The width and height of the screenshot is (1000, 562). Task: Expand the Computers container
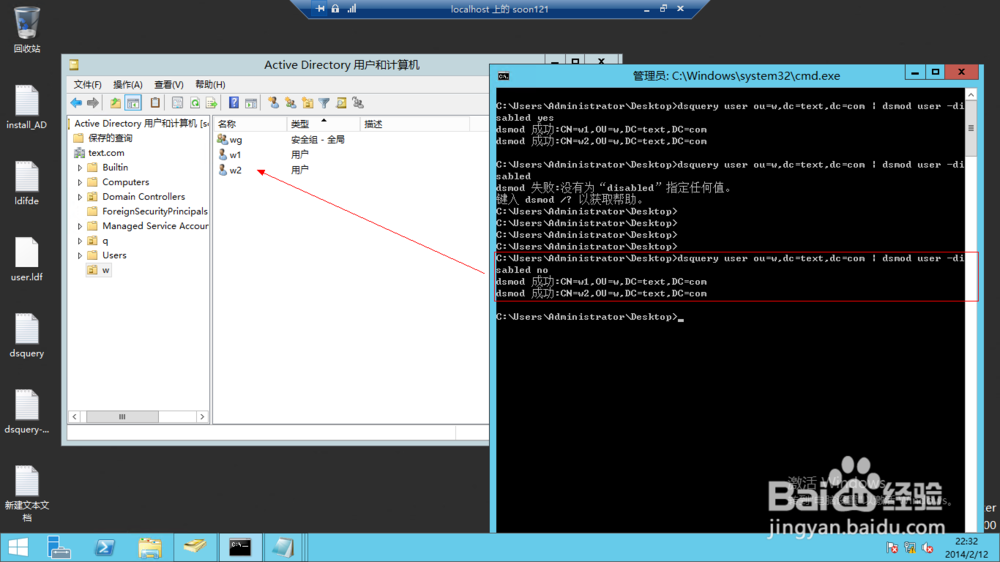[80, 182]
